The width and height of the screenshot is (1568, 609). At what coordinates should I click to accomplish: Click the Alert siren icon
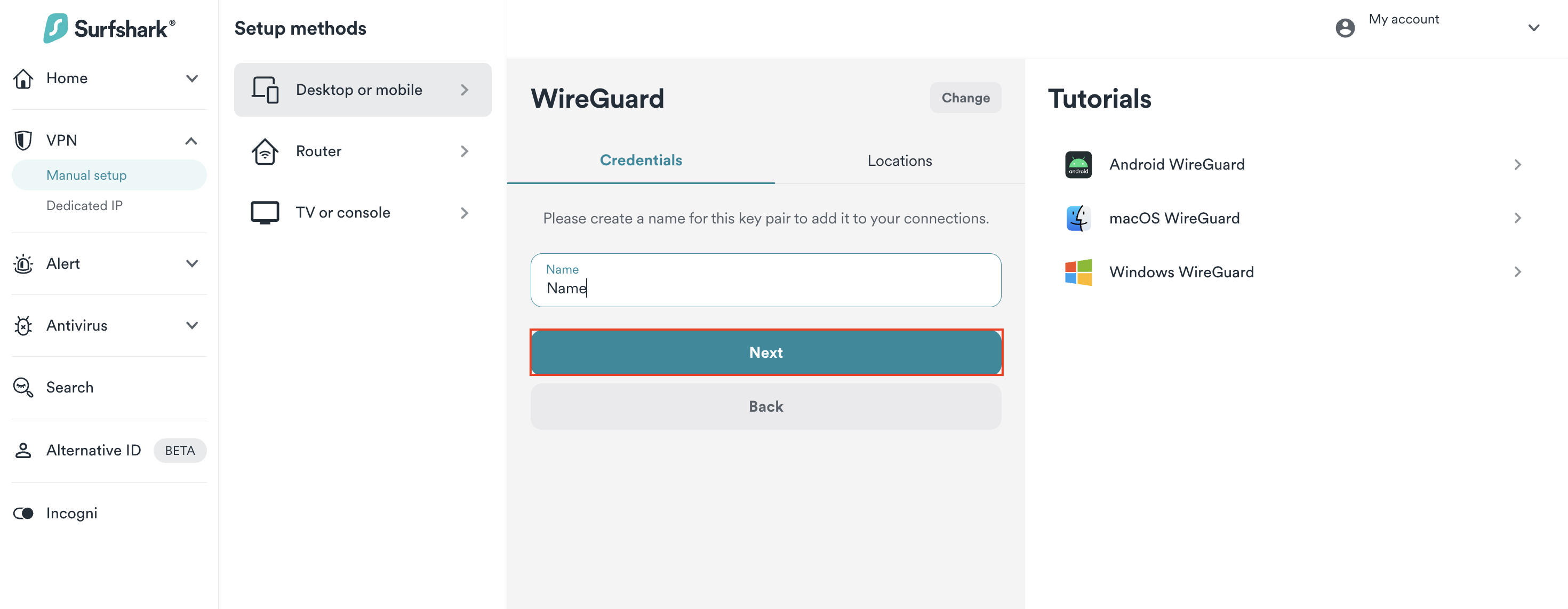(23, 264)
